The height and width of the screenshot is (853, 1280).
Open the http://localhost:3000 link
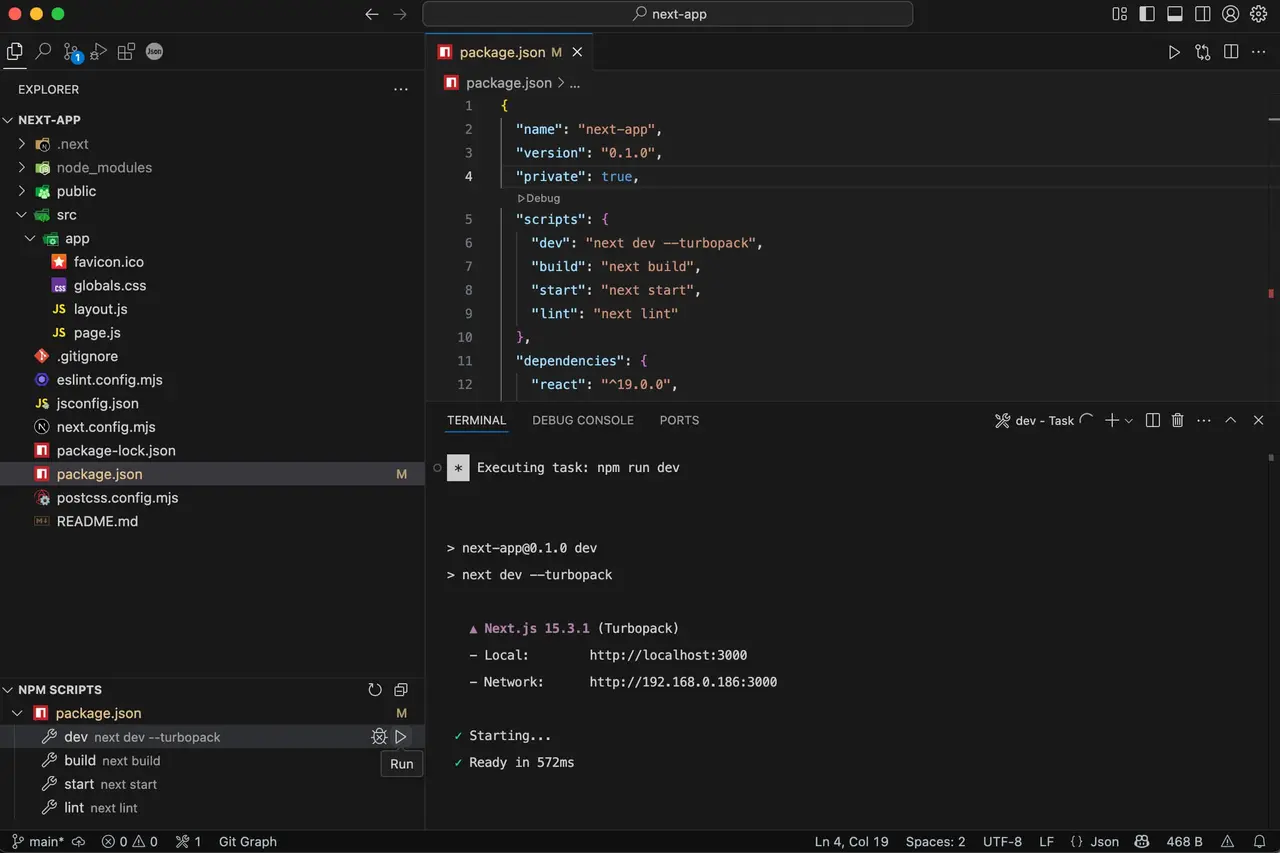point(668,656)
